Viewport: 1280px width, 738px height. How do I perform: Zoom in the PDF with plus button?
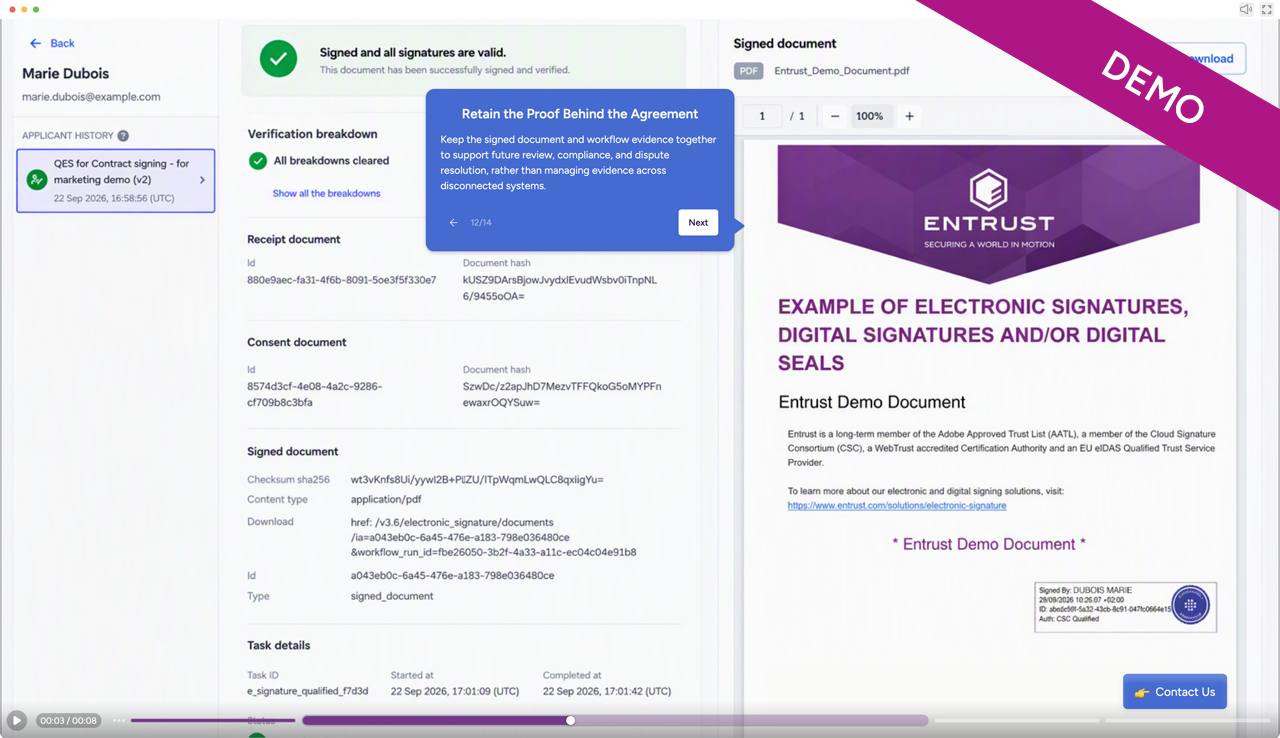tap(909, 116)
